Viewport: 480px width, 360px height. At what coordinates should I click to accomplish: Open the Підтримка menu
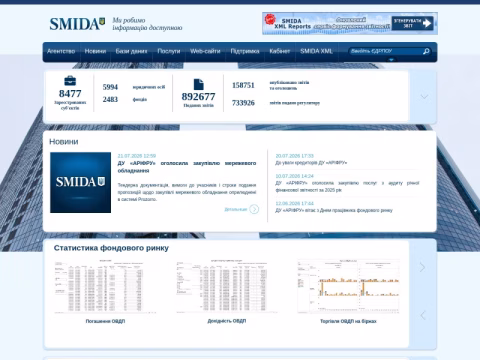tap(245, 51)
